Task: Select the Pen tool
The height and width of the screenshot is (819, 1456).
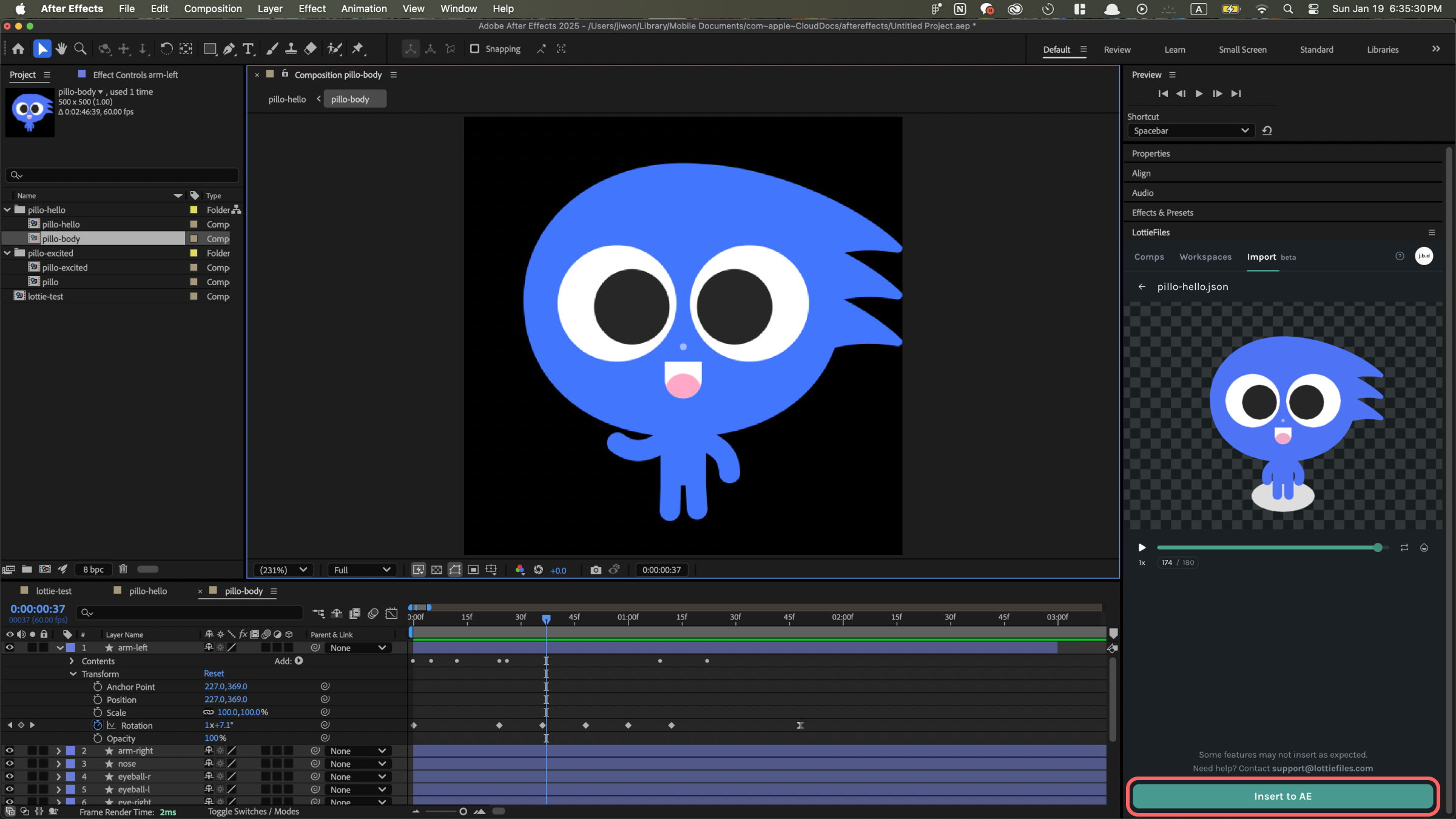Action: click(x=229, y=49)
